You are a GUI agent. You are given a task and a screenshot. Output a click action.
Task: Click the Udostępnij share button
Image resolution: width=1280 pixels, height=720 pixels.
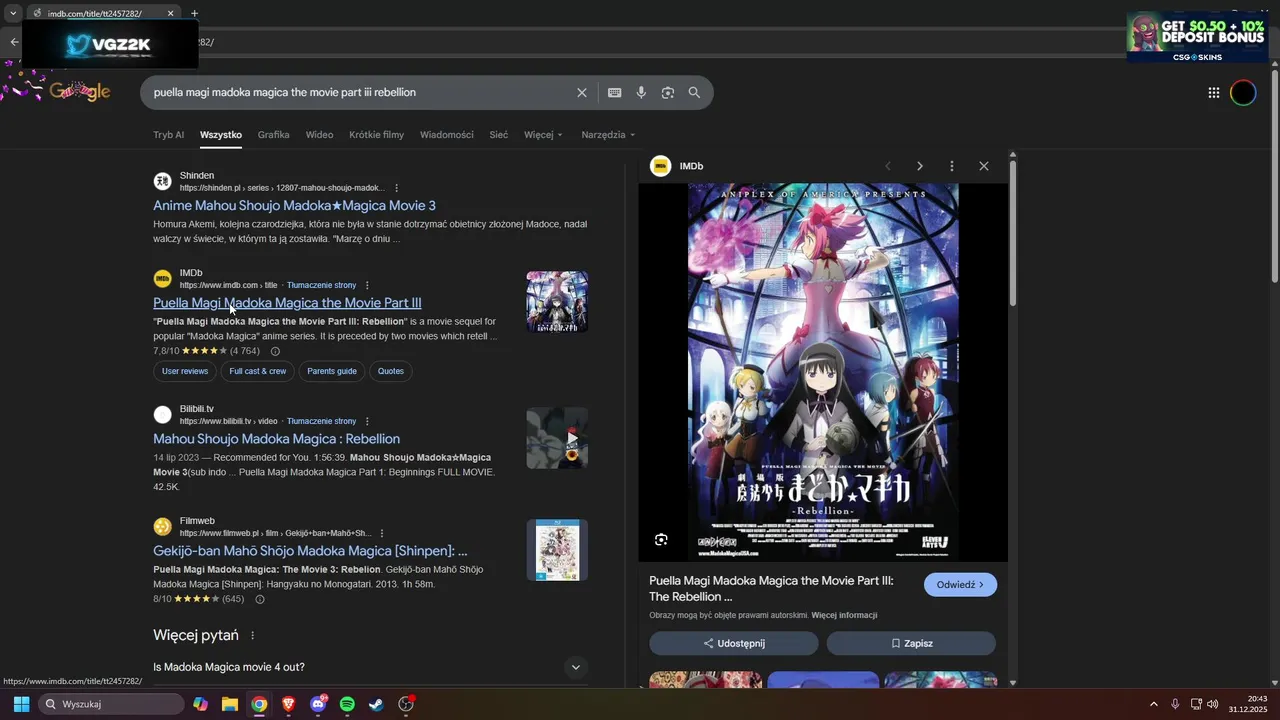click(733, 643)
